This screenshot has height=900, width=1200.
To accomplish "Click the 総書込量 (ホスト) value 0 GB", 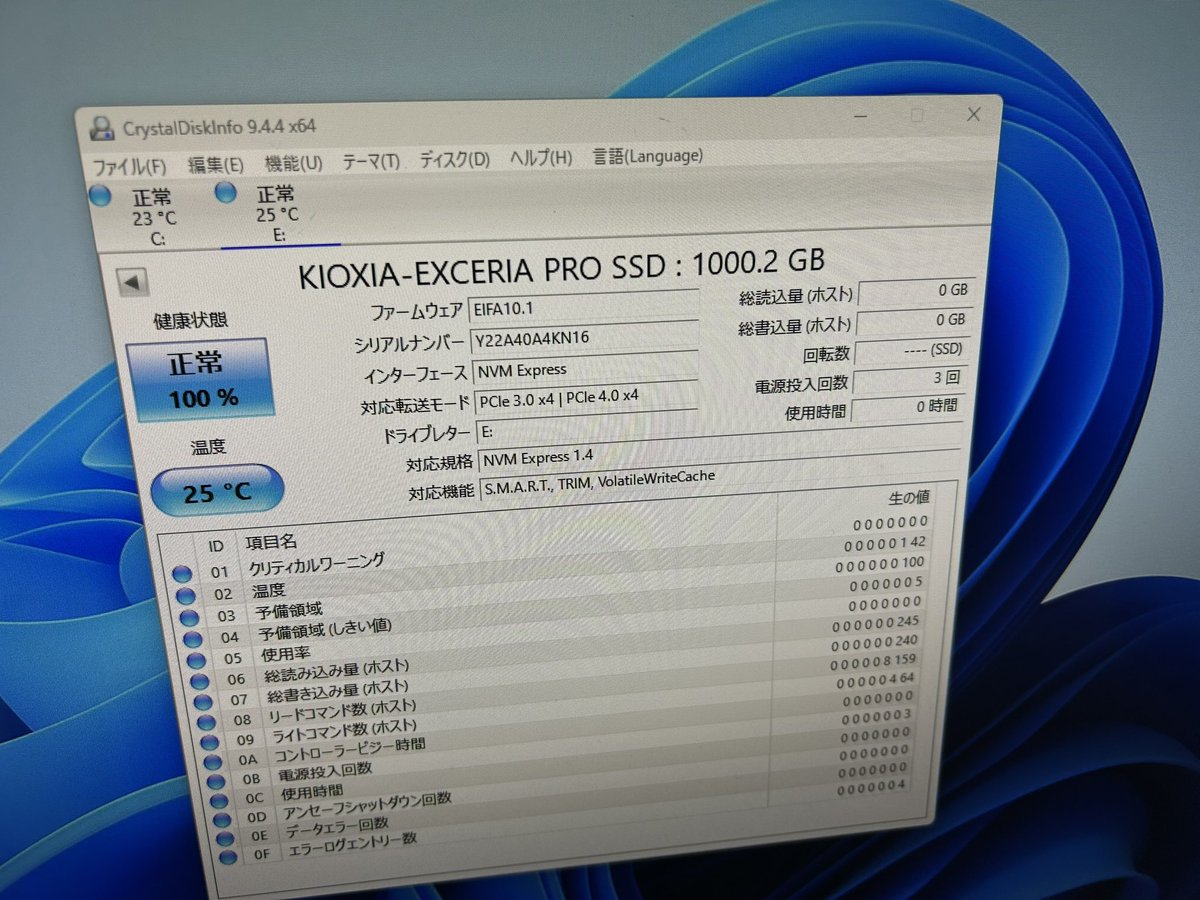I will pyautogui.click(x=915, y=321).
